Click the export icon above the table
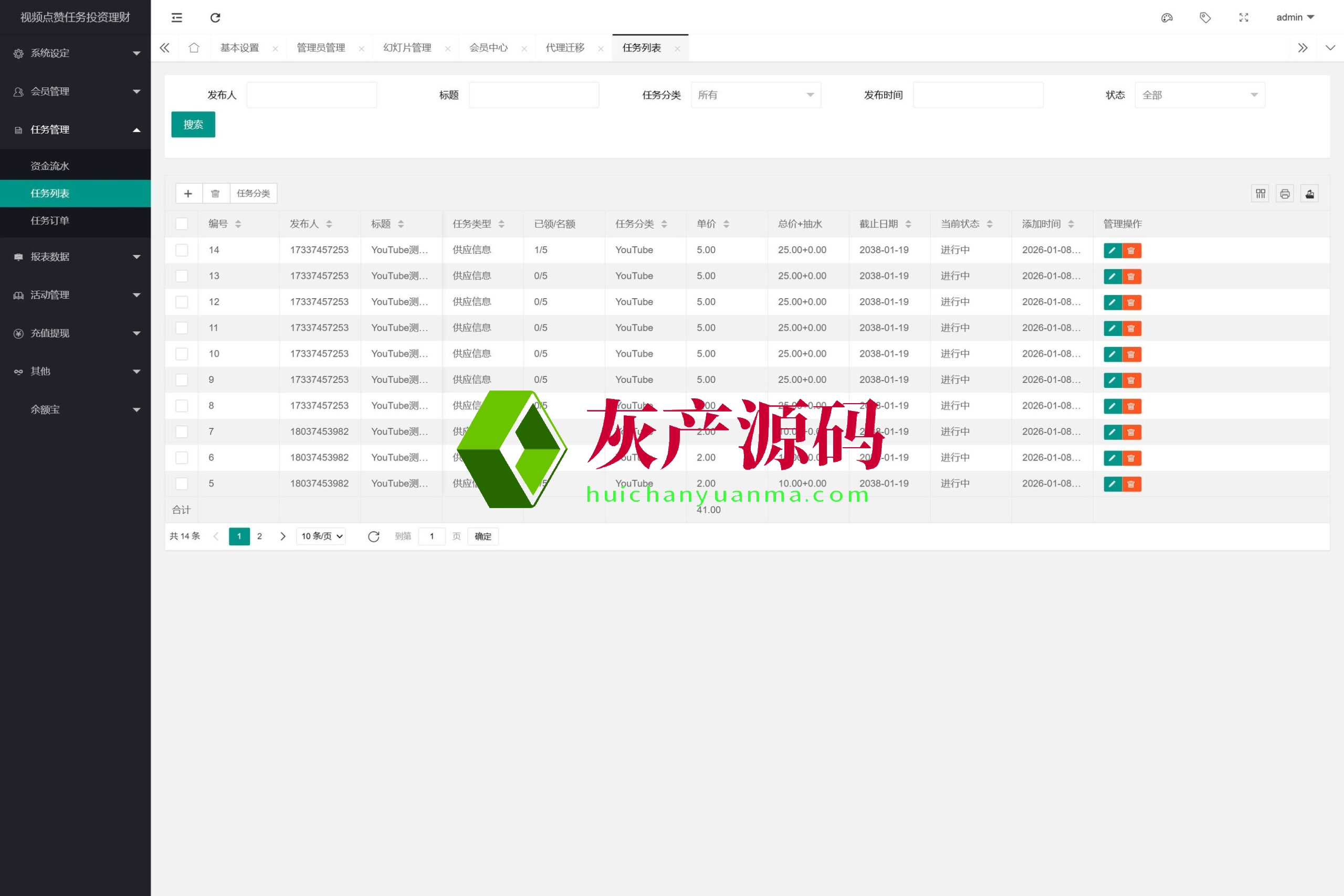Screen dimensions: 1344x896 tap(1310, 194)
